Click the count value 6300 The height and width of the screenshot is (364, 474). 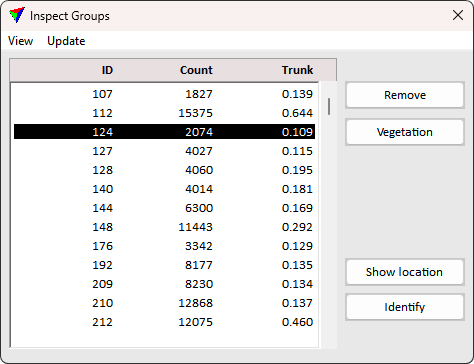pos(199,208)
